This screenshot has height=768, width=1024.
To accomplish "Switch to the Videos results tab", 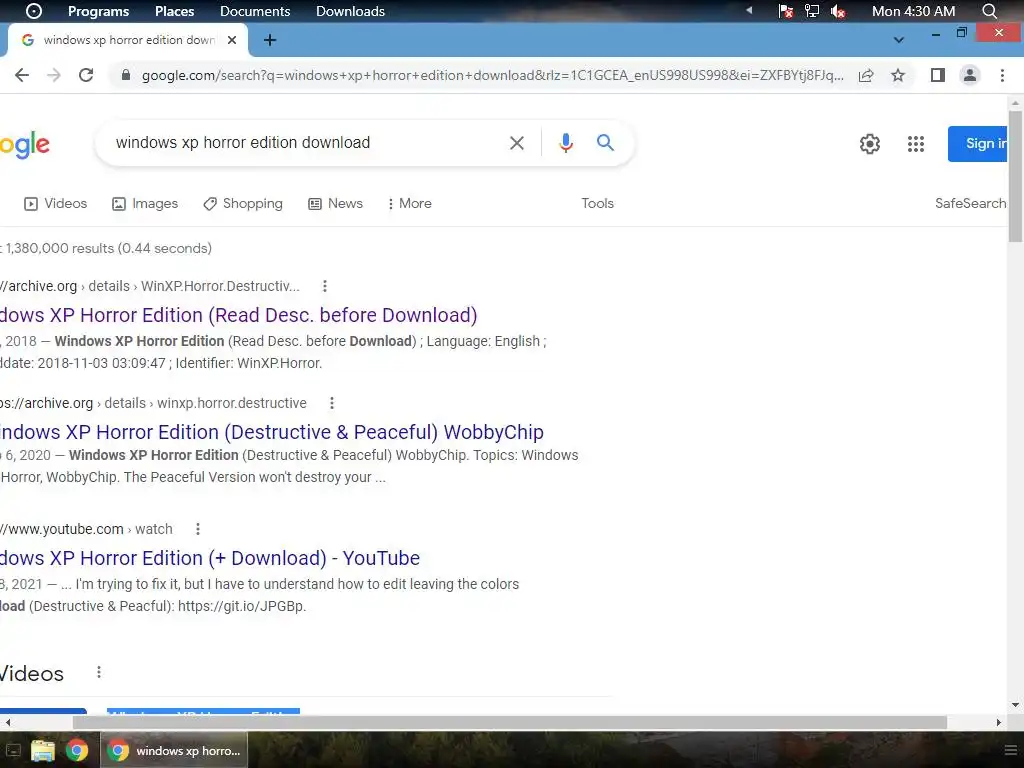I will click(x=56, y=204).
